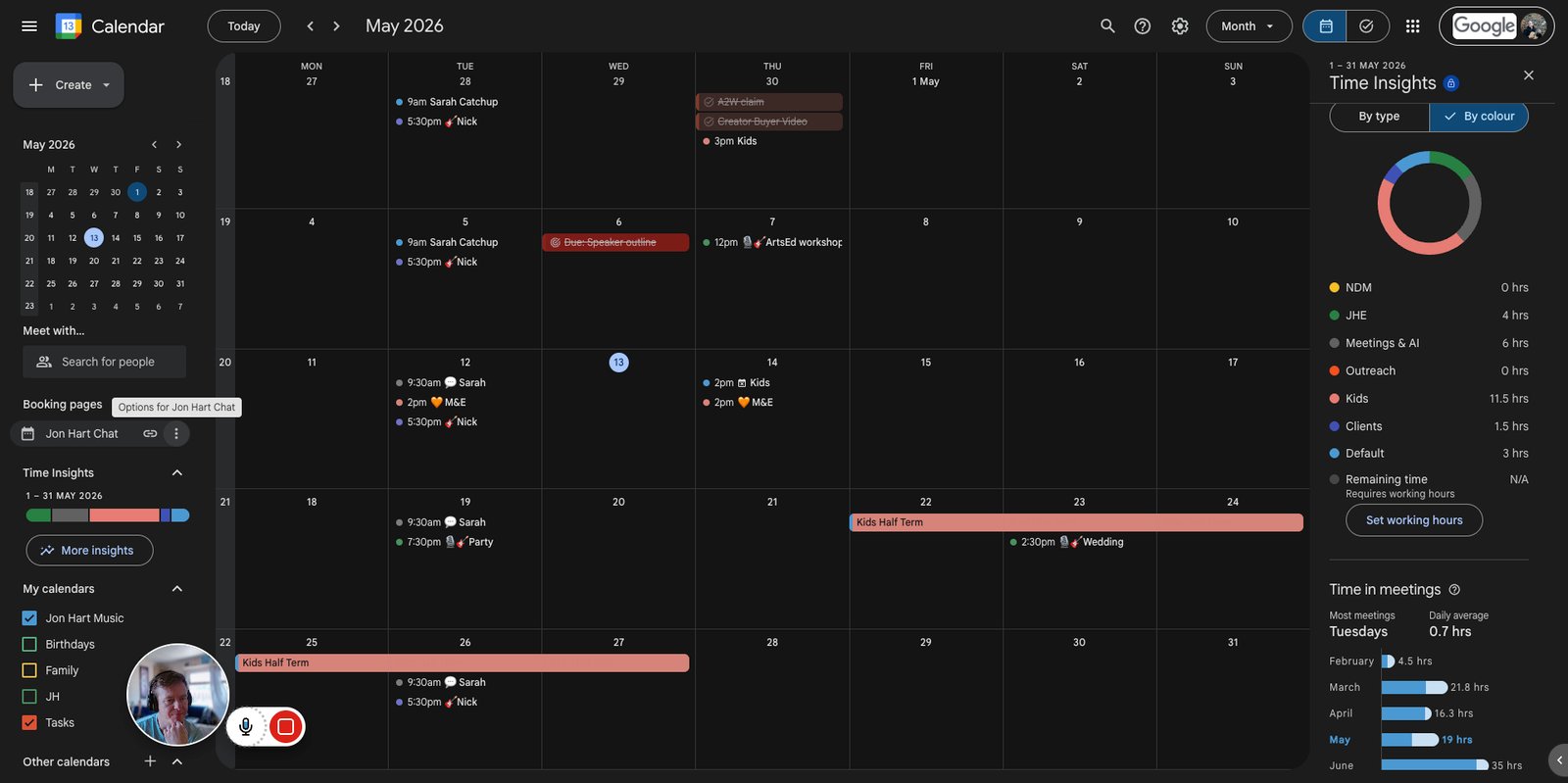Open options for Jon Hart Chat
The height and width of the screenshot is (783, 1568).
point(176,433)
